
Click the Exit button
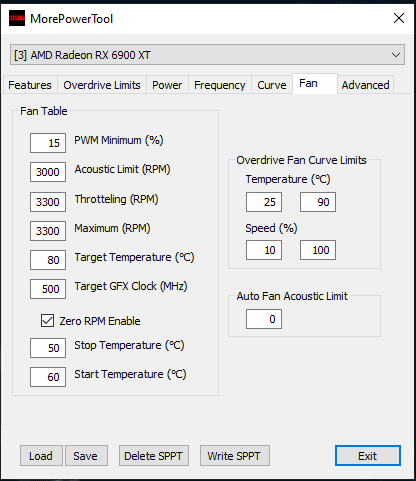coord(368,456)
